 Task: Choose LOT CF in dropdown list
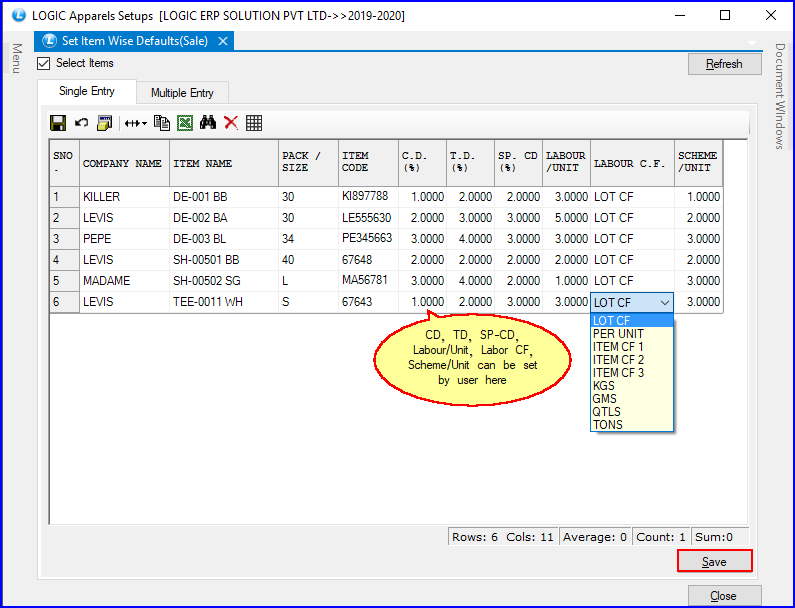(x=632, y=320)
